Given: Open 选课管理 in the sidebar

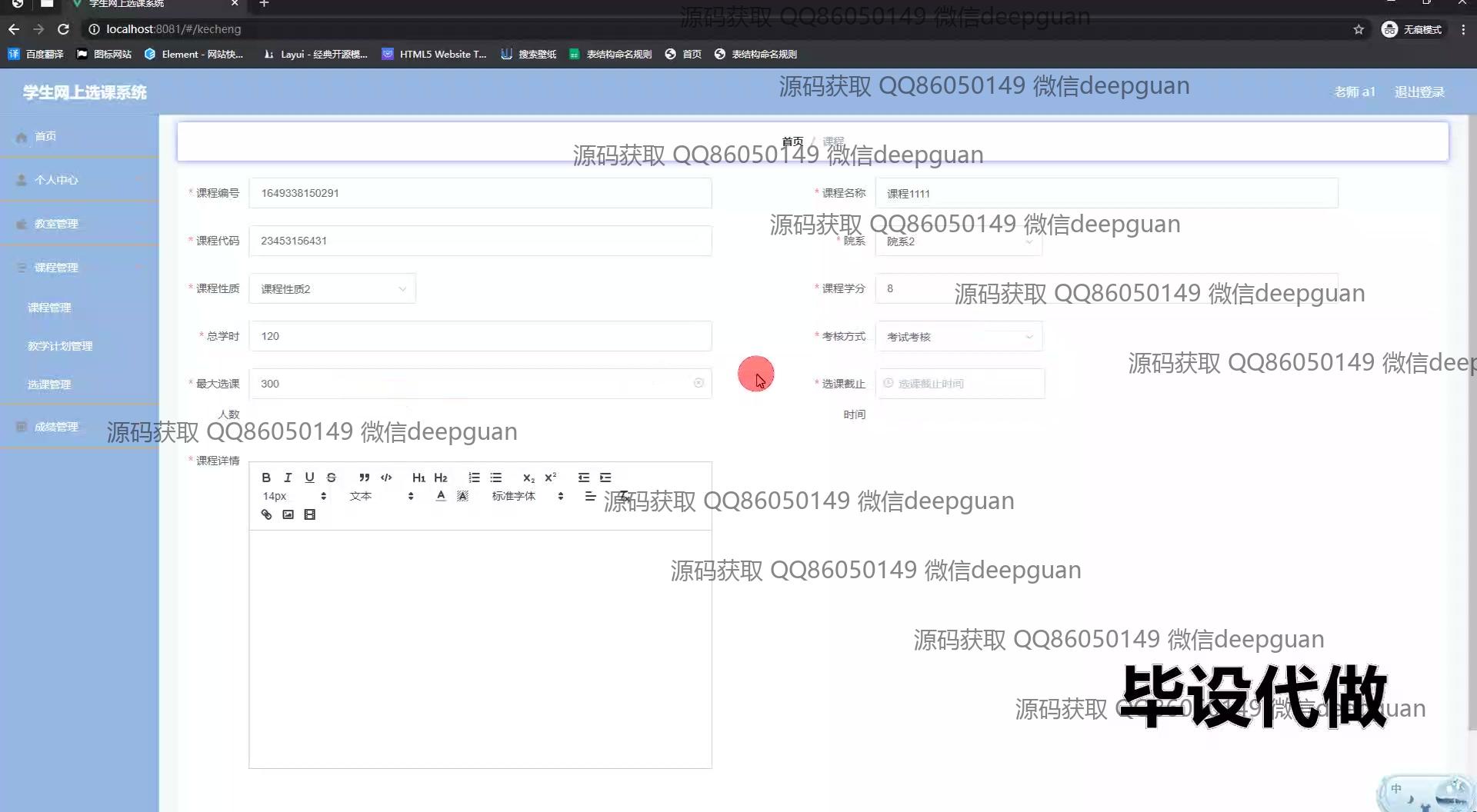Looking at the screenshot, I should click(x=49, y=384).
